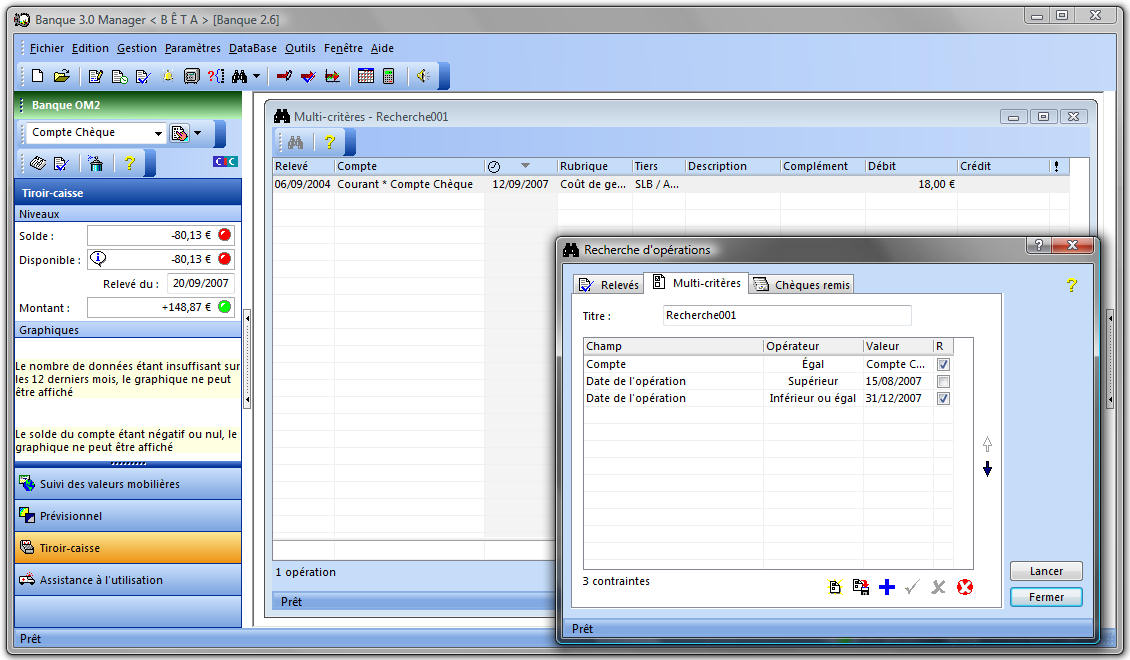Click the red circle X delete-all icon
Viewport: 1130px width, 660px height.
tap(964, 588)
